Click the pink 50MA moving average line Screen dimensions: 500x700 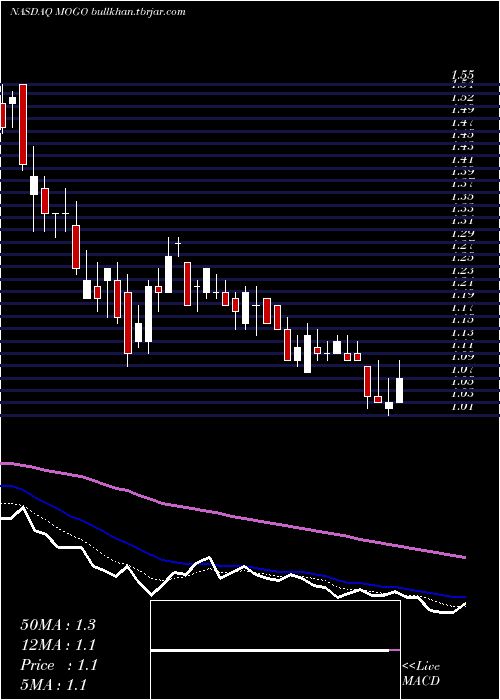(x=232, y=516)
